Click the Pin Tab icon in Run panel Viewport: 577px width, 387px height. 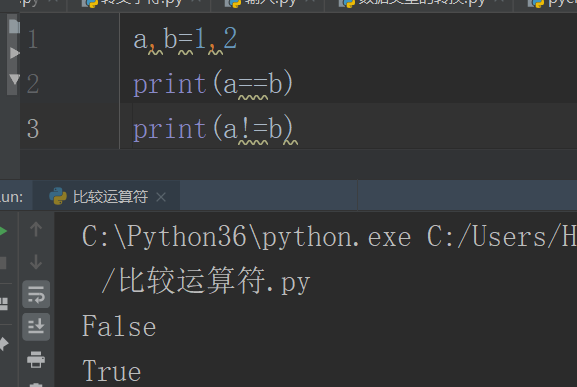tap(3, 344)
